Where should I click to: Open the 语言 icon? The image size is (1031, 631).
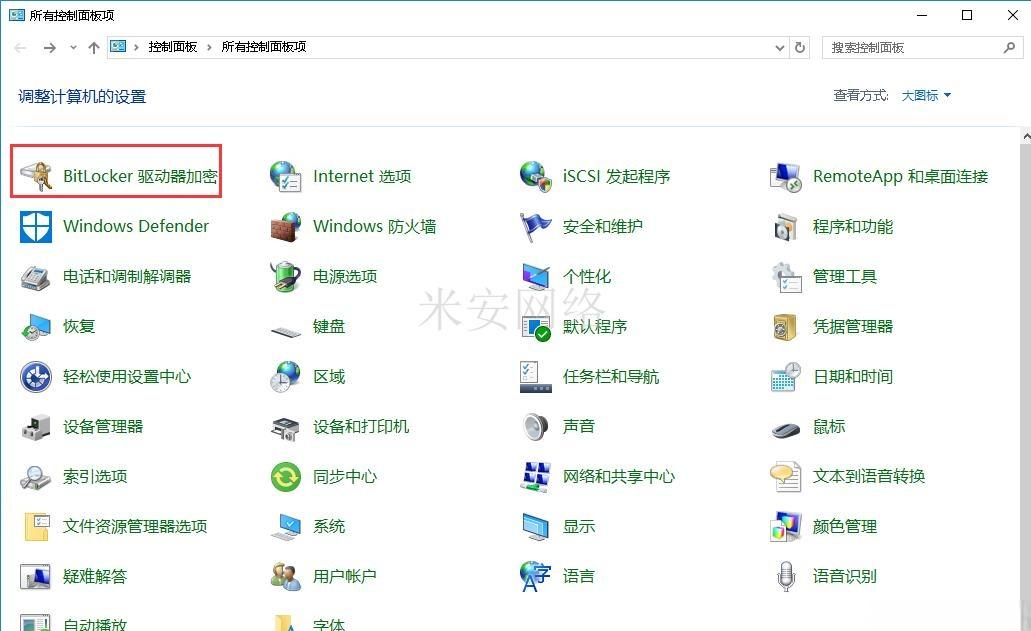(535, 576)
